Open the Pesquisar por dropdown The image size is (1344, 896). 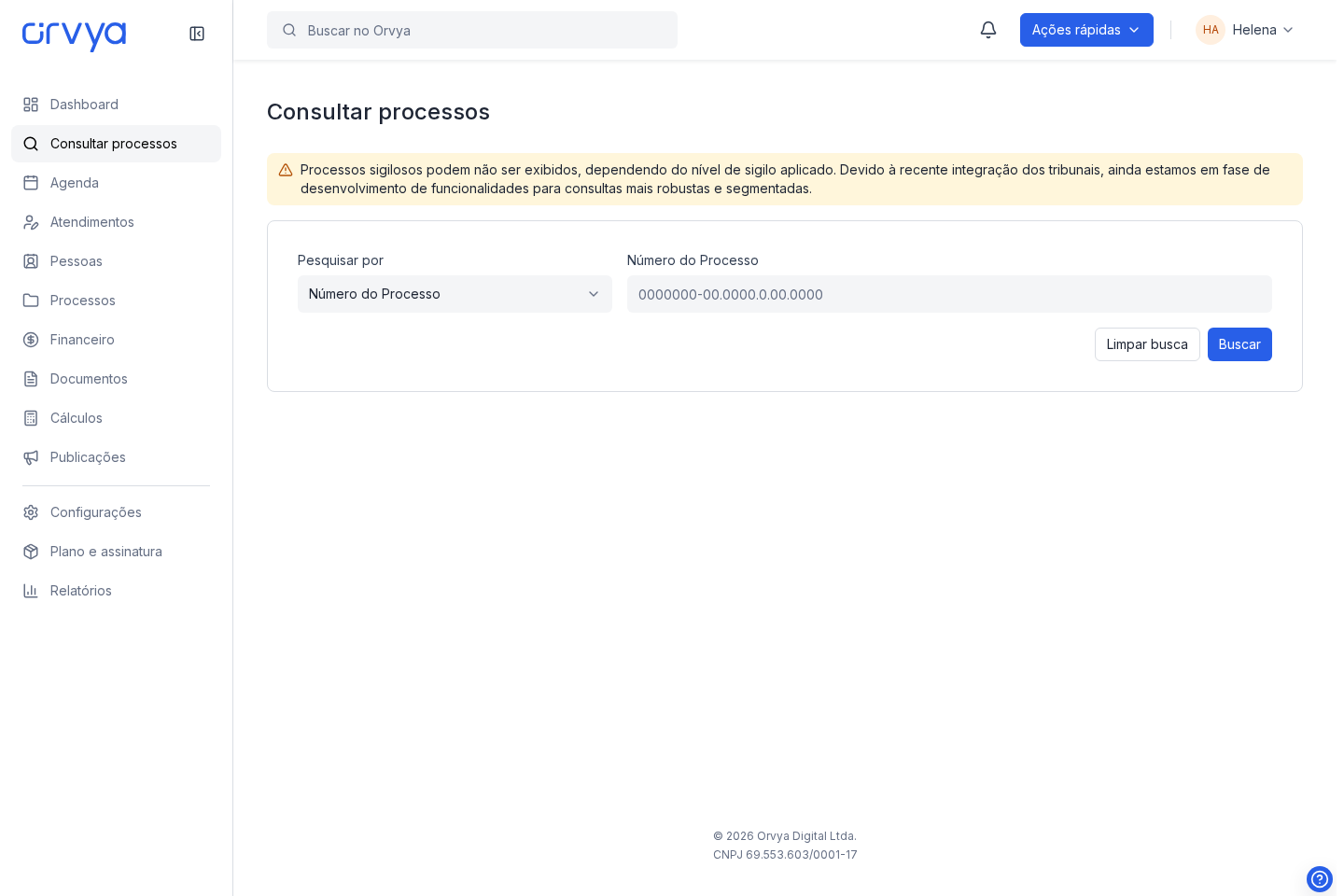(455, 294)
